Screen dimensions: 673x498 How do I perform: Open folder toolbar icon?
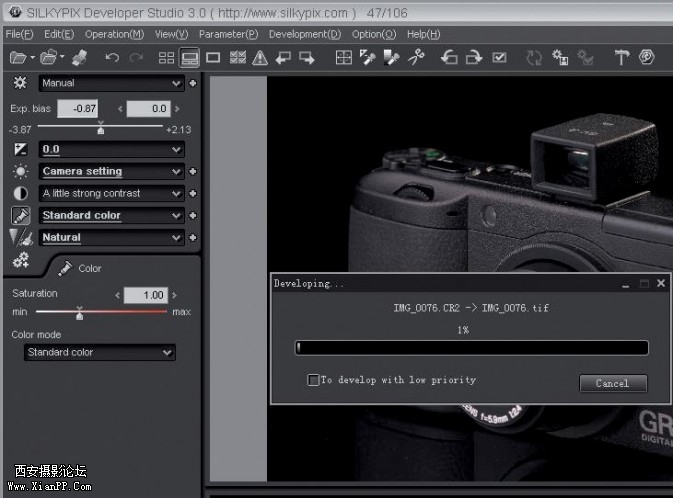[x=48, y=57]
